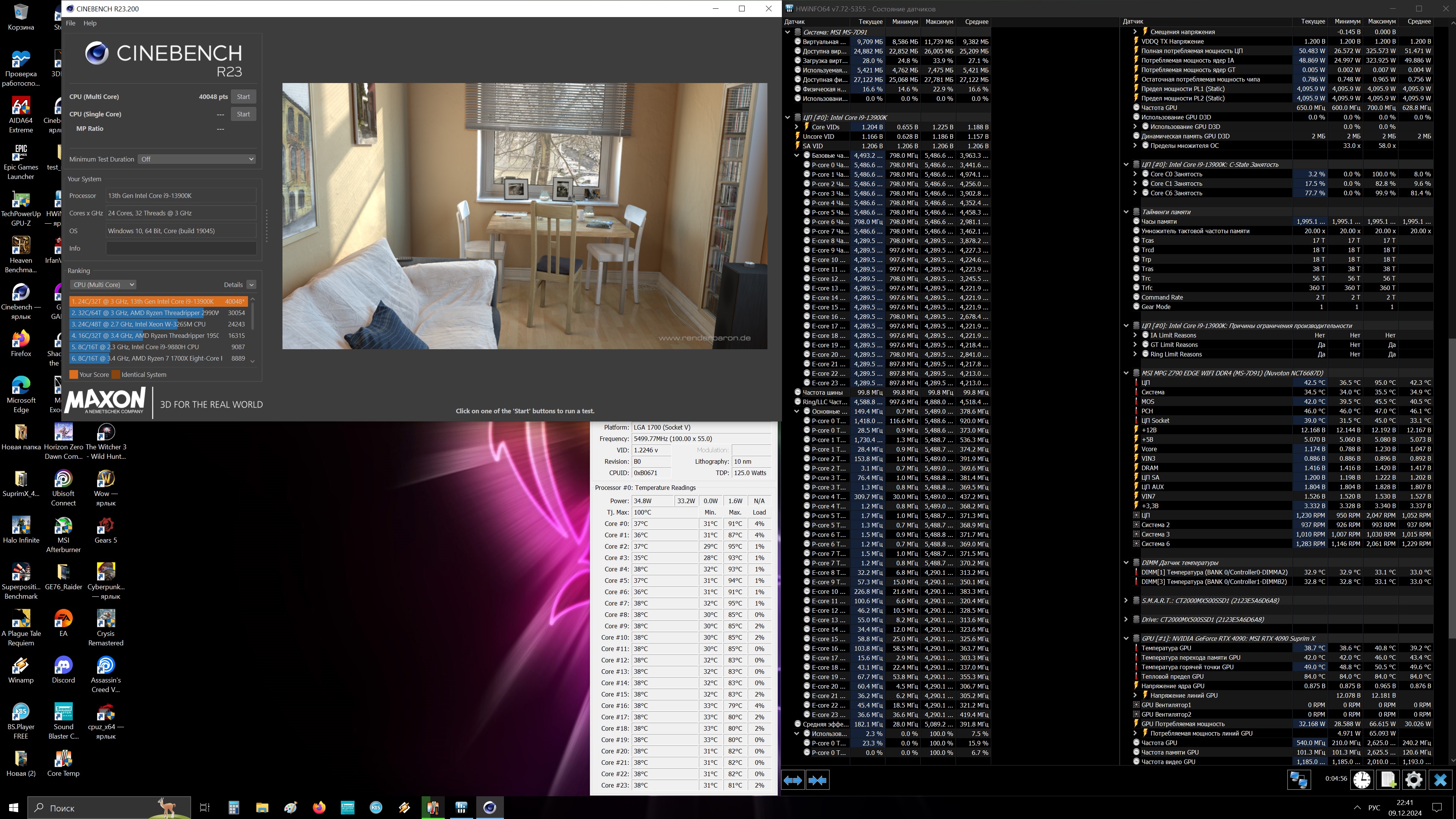The width and height of the screenshot is (1456, 819).
Task: Open Minimum Test Duration dropdown
Action: coord(197,159)
